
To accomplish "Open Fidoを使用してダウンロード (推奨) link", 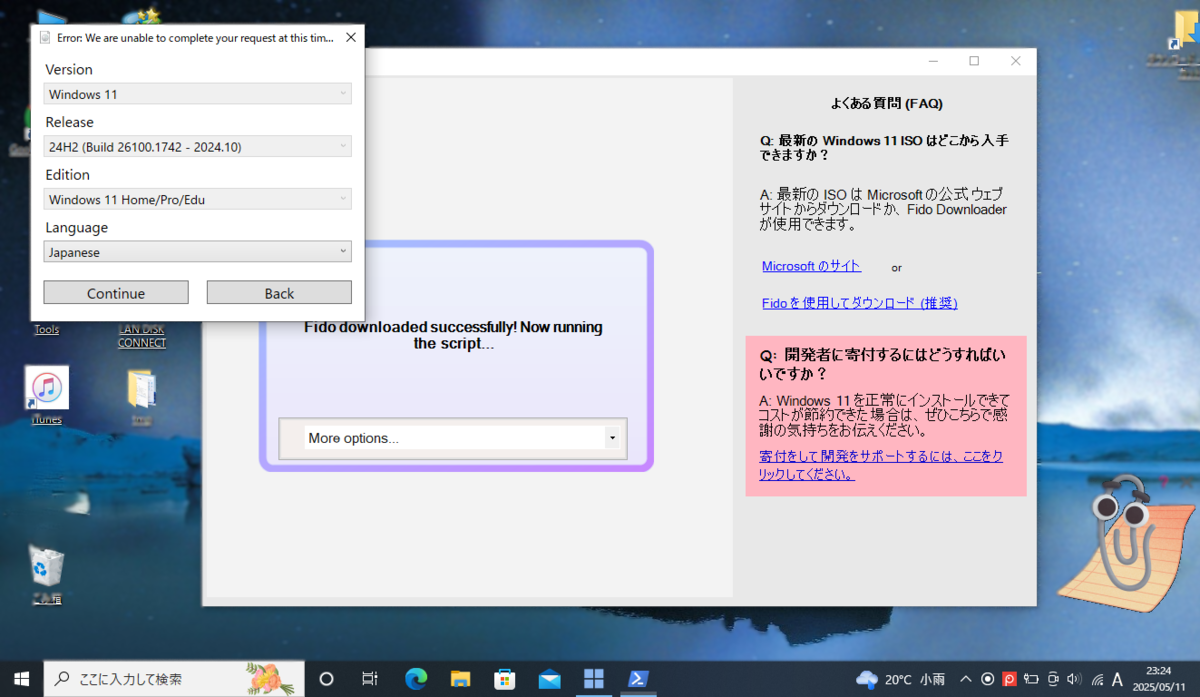I will [860, 303].
